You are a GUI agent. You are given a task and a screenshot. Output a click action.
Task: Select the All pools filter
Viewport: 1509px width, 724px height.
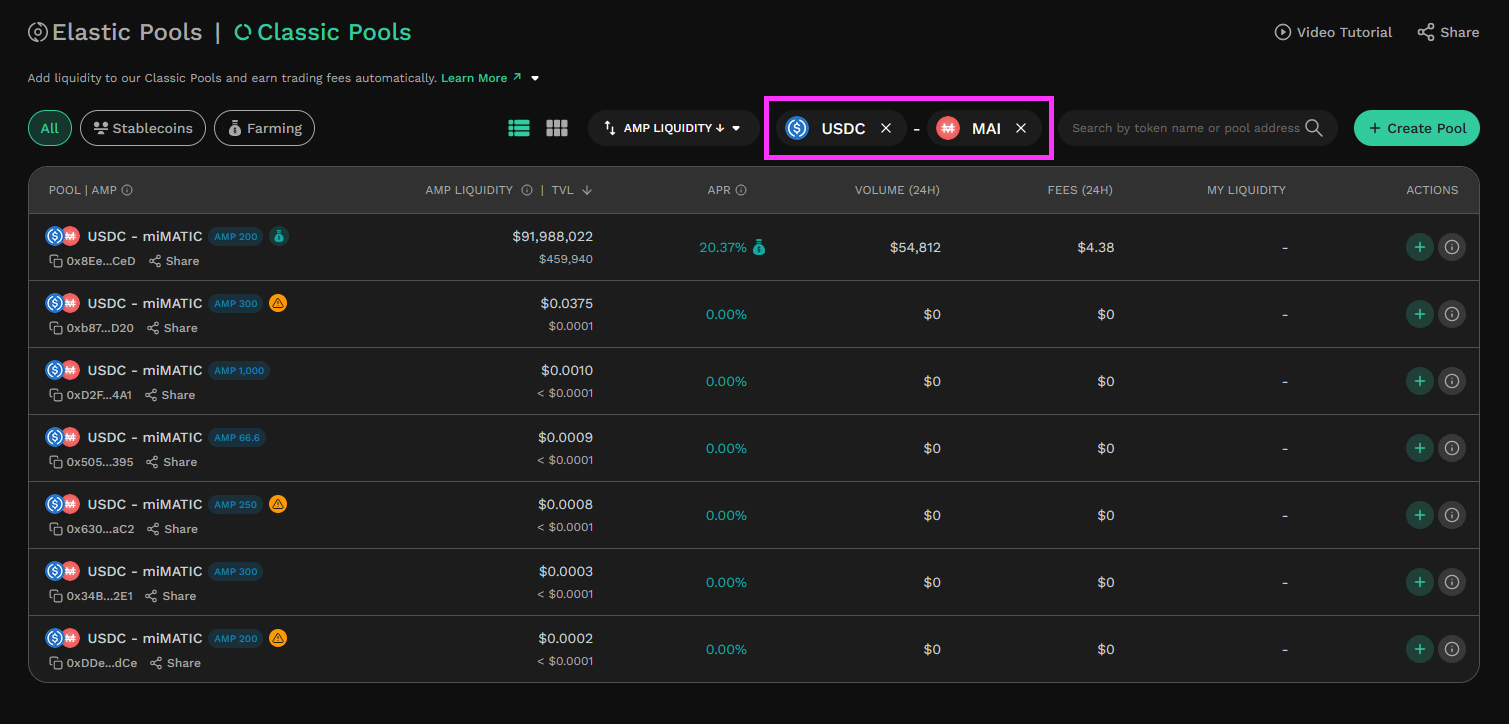(x=50, y=128)
